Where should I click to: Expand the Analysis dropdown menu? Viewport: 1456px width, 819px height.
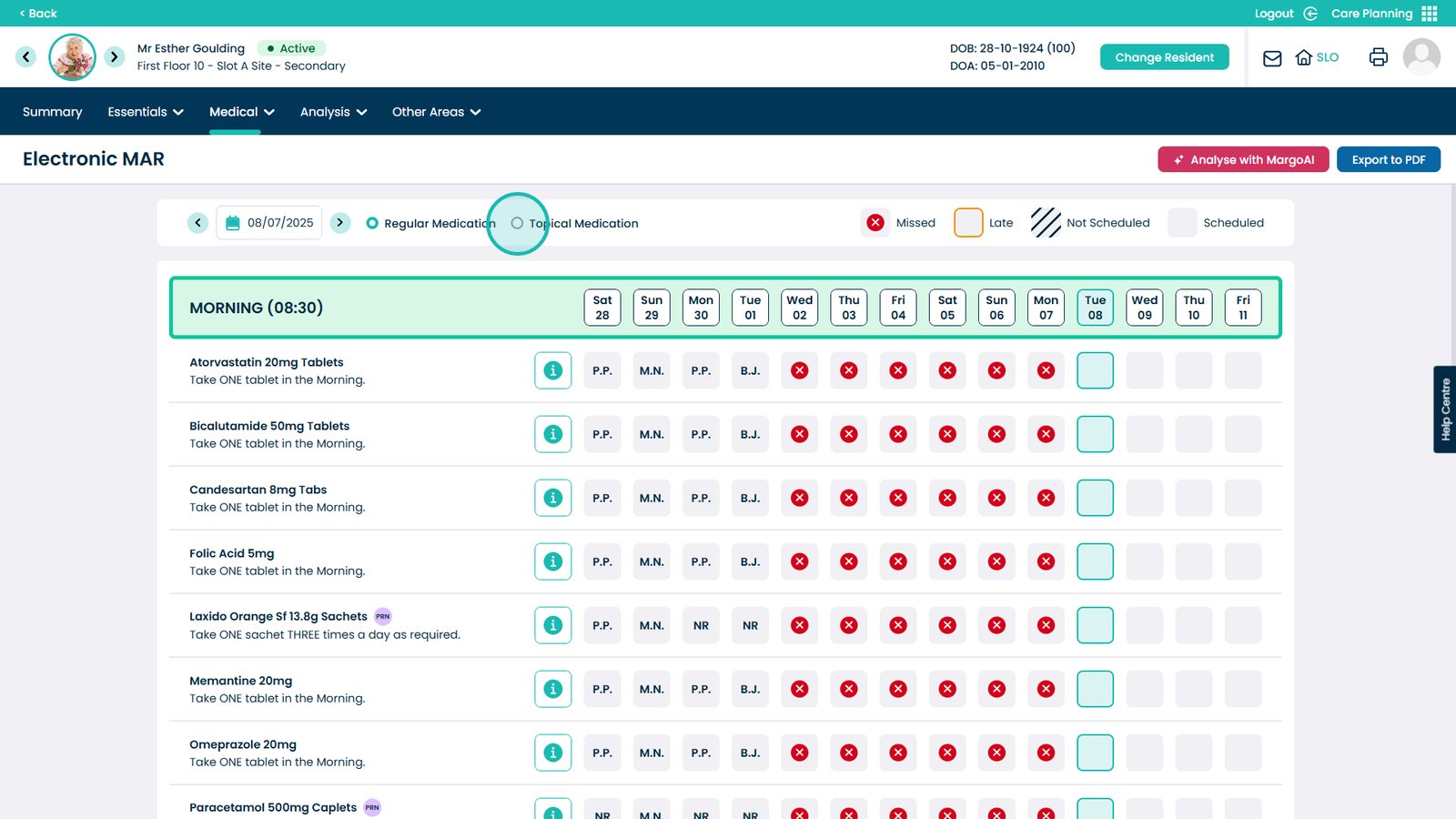pos(333,112)
